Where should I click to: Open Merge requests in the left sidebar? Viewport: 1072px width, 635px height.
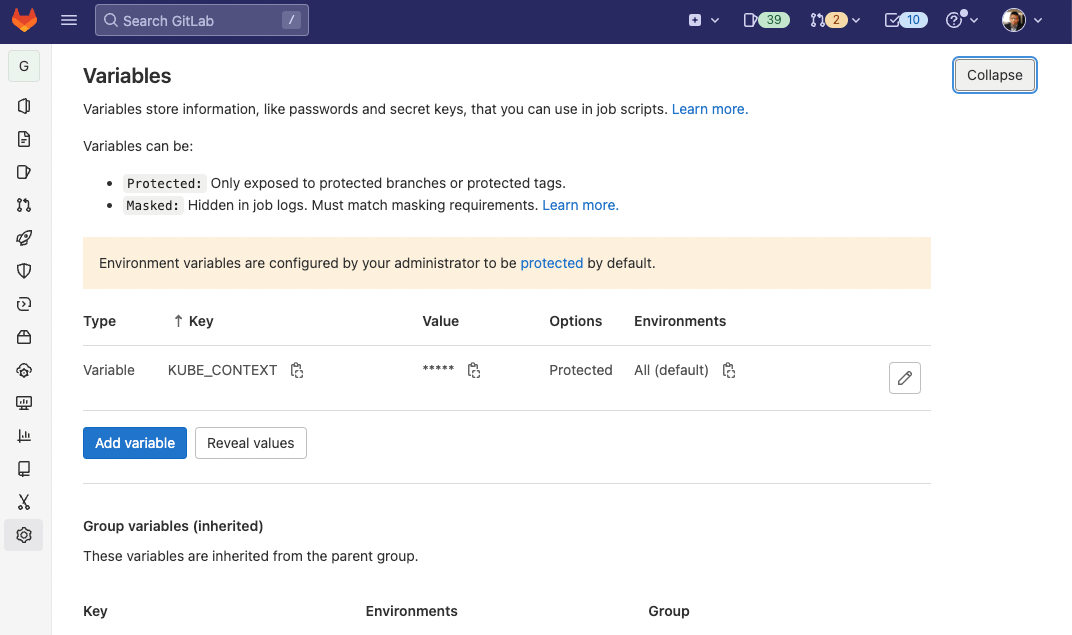pyautogui.click(x=24, y=205)
